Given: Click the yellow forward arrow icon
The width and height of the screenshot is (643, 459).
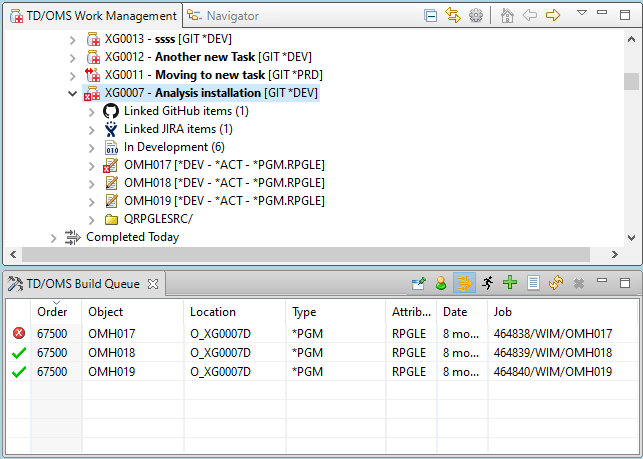Looking at the screenshot, I should [x=551, y=16].
